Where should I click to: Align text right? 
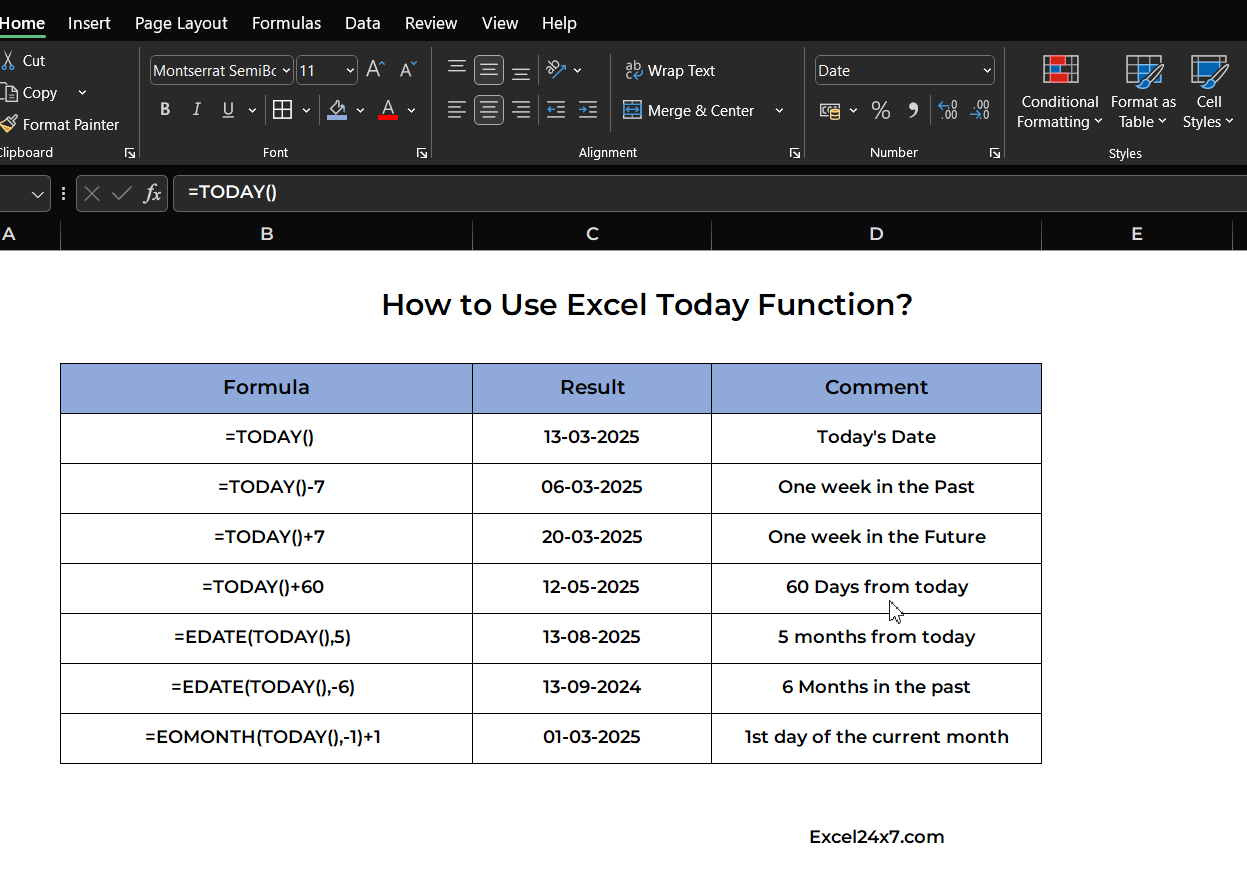point(521,110)
